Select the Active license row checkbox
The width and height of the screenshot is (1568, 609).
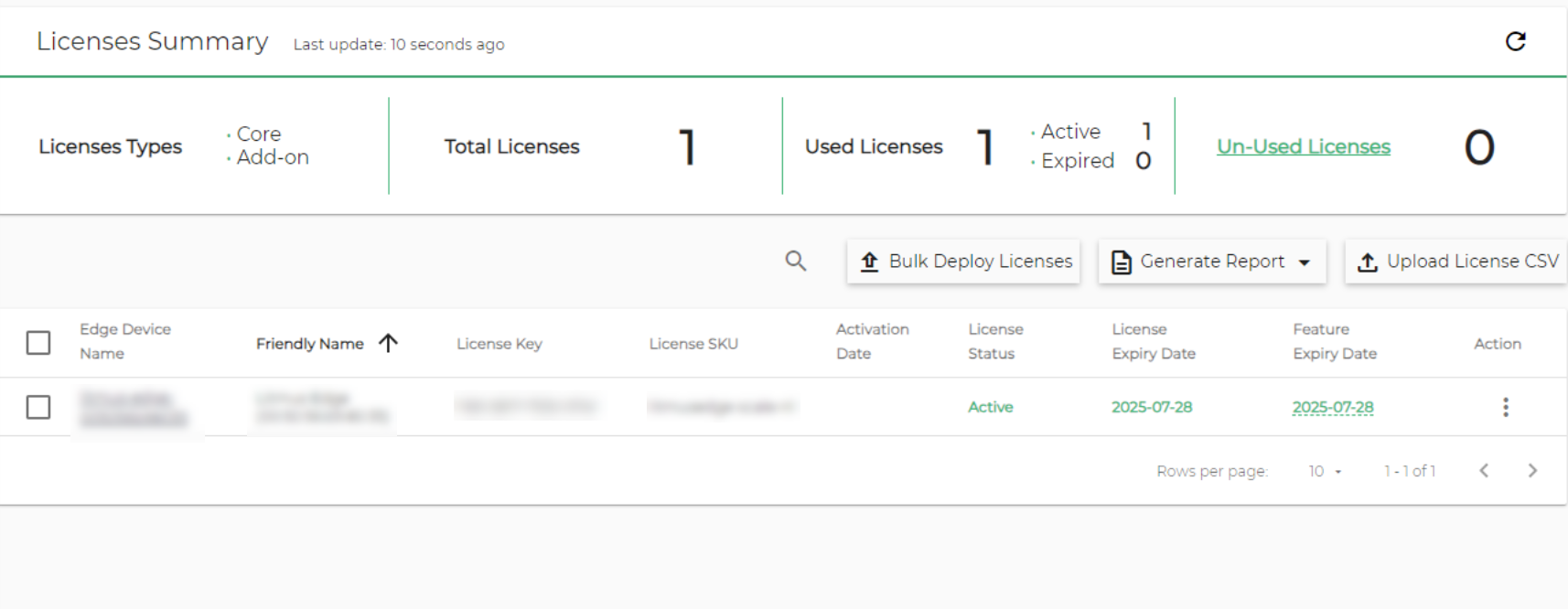coord(38,407)
